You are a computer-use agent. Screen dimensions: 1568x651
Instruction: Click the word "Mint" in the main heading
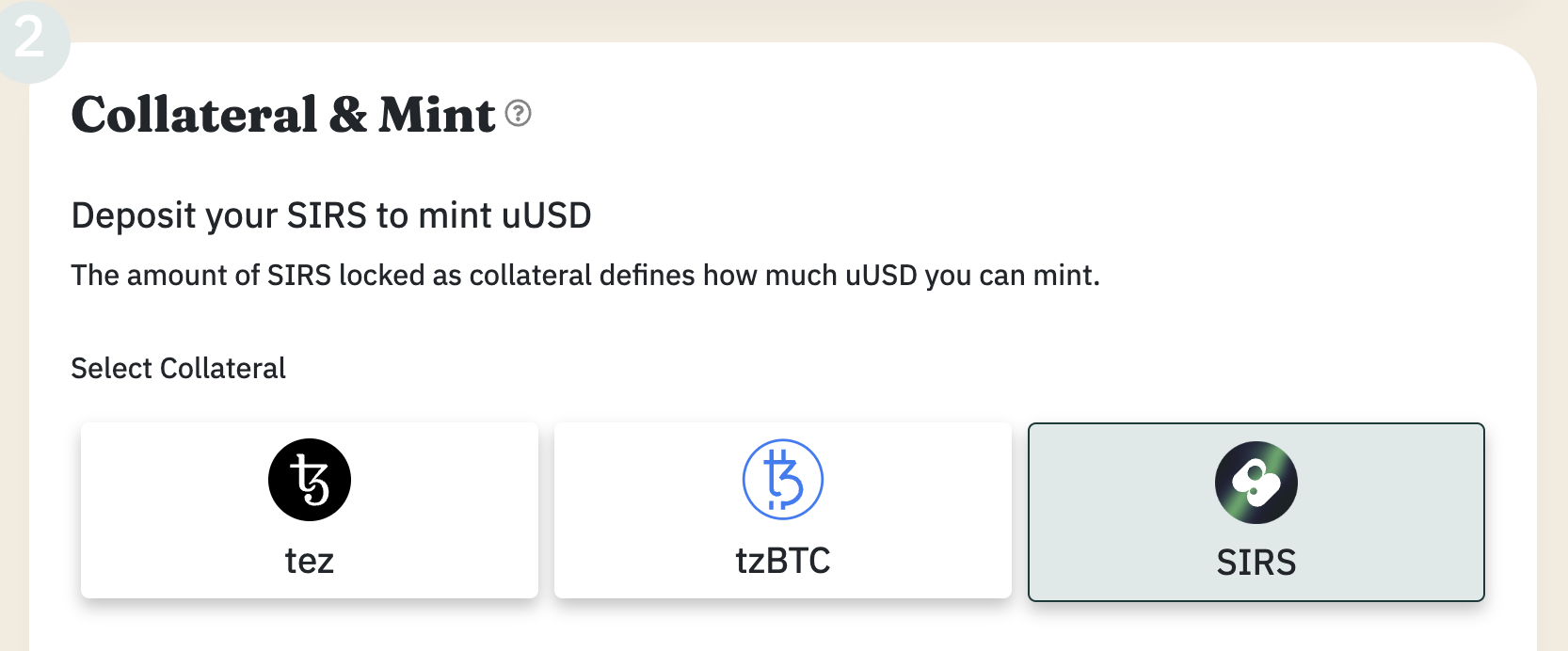(437, 115)
